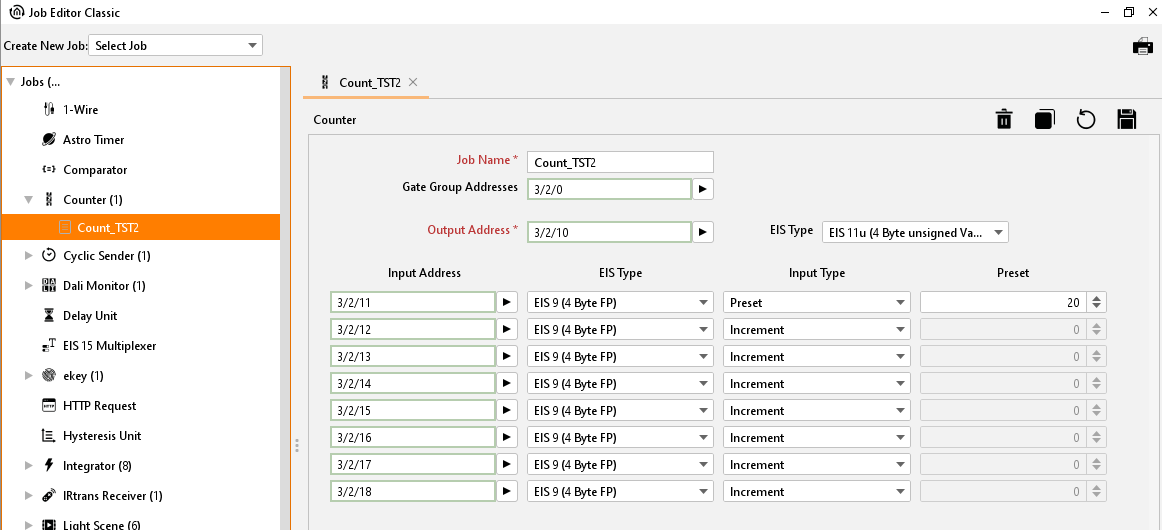Click the printer icon at top right

click(x=1142, y=46)
